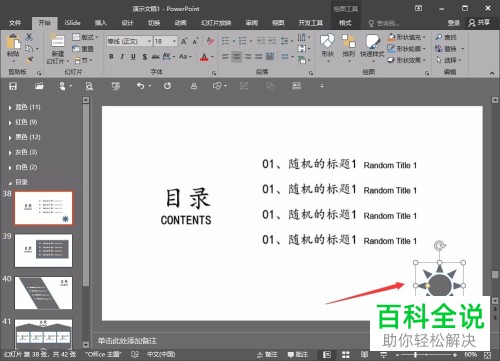The width and height of the screenshot is (500, 361).
Task: Switch to the 插入 (Insert) tab
Action: [101, 23]
